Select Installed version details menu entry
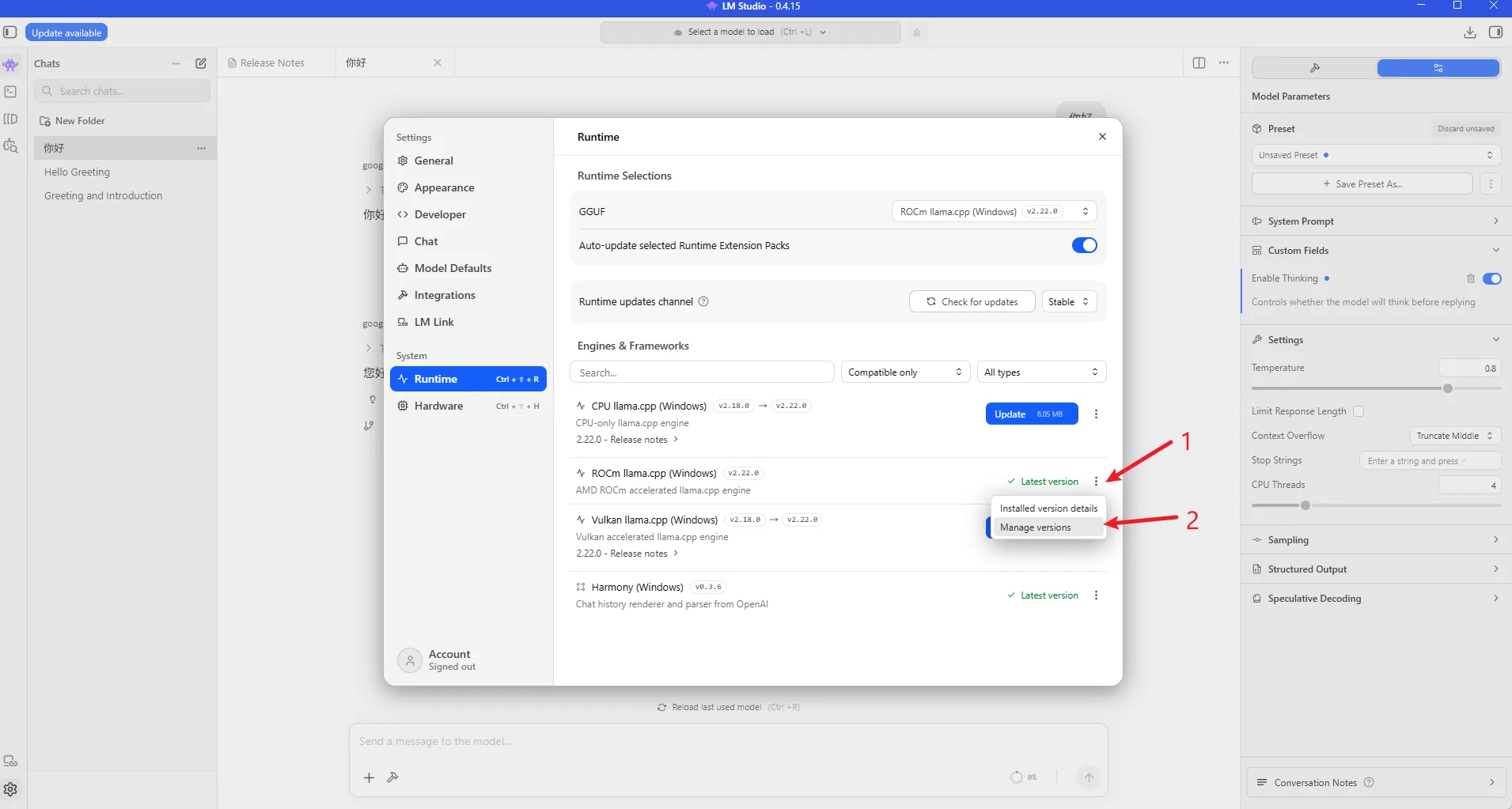The width and height of the screenshot is (1512, 809). pos(1048,508)
